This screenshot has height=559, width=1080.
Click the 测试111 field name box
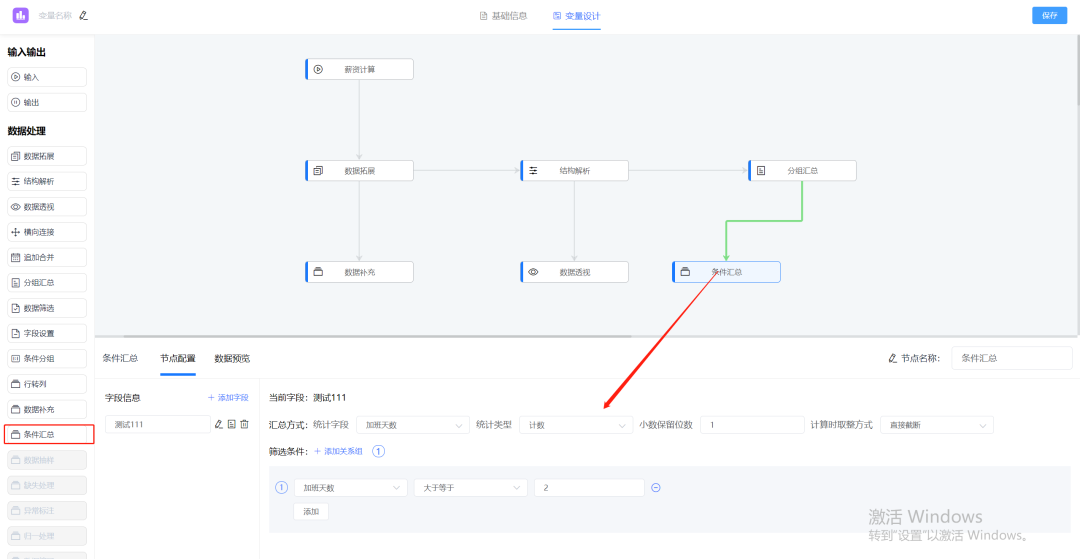click(158, 424)
